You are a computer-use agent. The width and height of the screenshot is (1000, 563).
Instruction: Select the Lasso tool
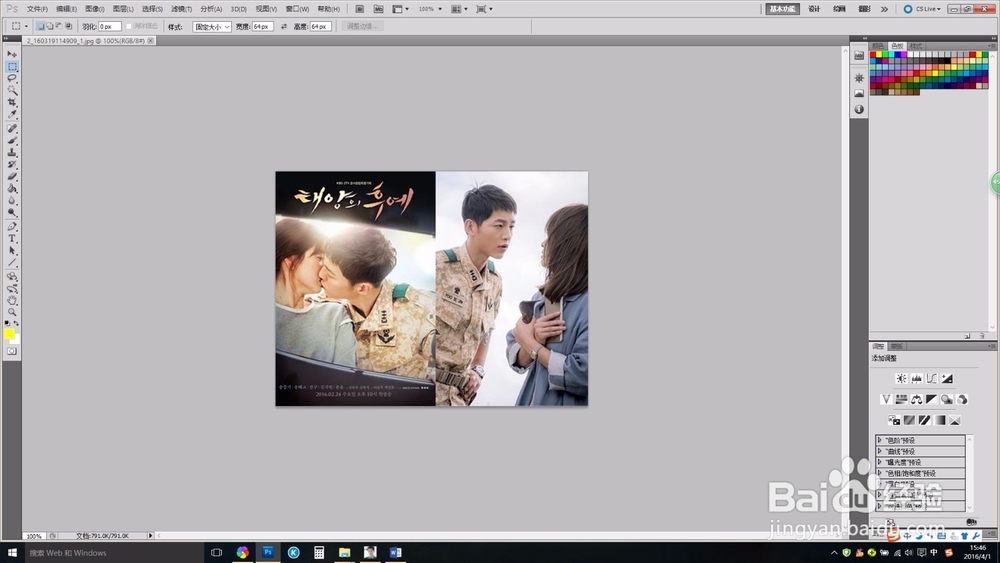point(12,78)
